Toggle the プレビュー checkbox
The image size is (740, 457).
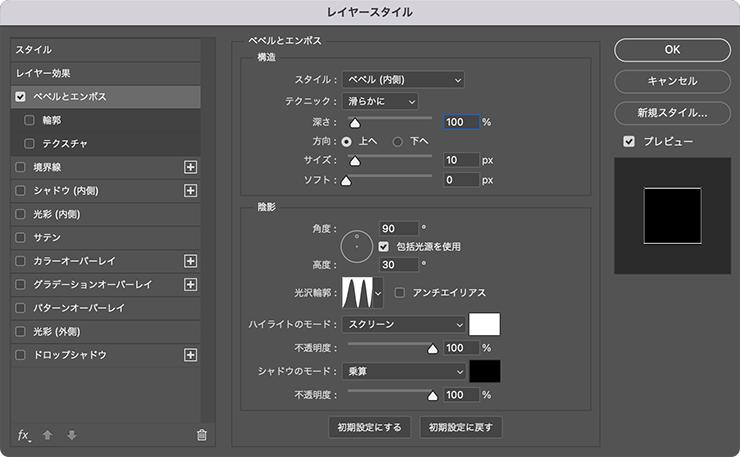click(628, 142)
